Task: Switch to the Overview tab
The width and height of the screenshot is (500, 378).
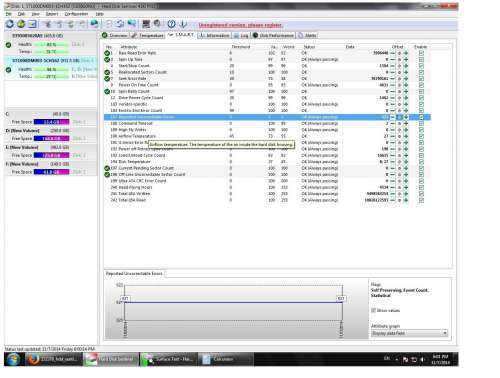Action: (115, 35)
